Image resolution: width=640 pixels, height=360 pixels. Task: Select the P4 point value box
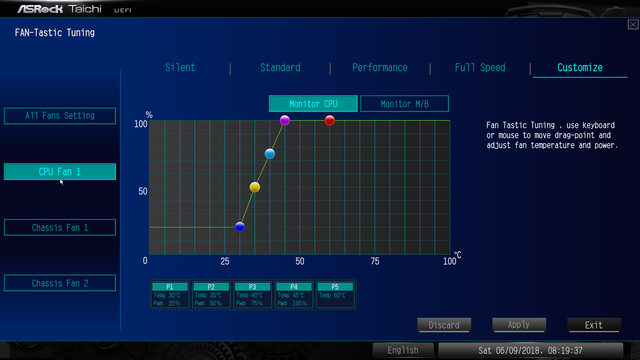click(x=293, y=295)
